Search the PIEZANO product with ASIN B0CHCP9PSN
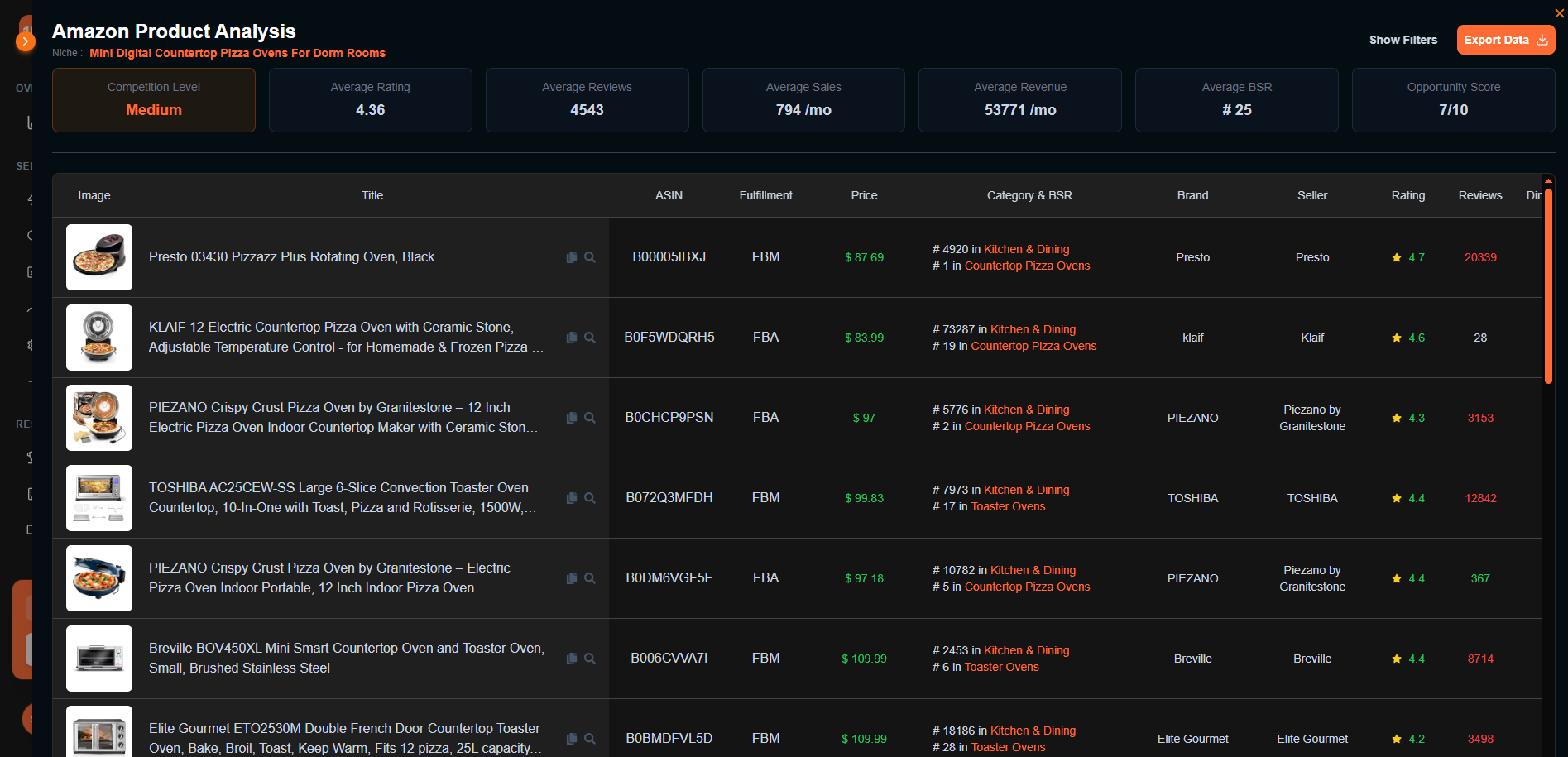1568x757 pixels. 590,418
